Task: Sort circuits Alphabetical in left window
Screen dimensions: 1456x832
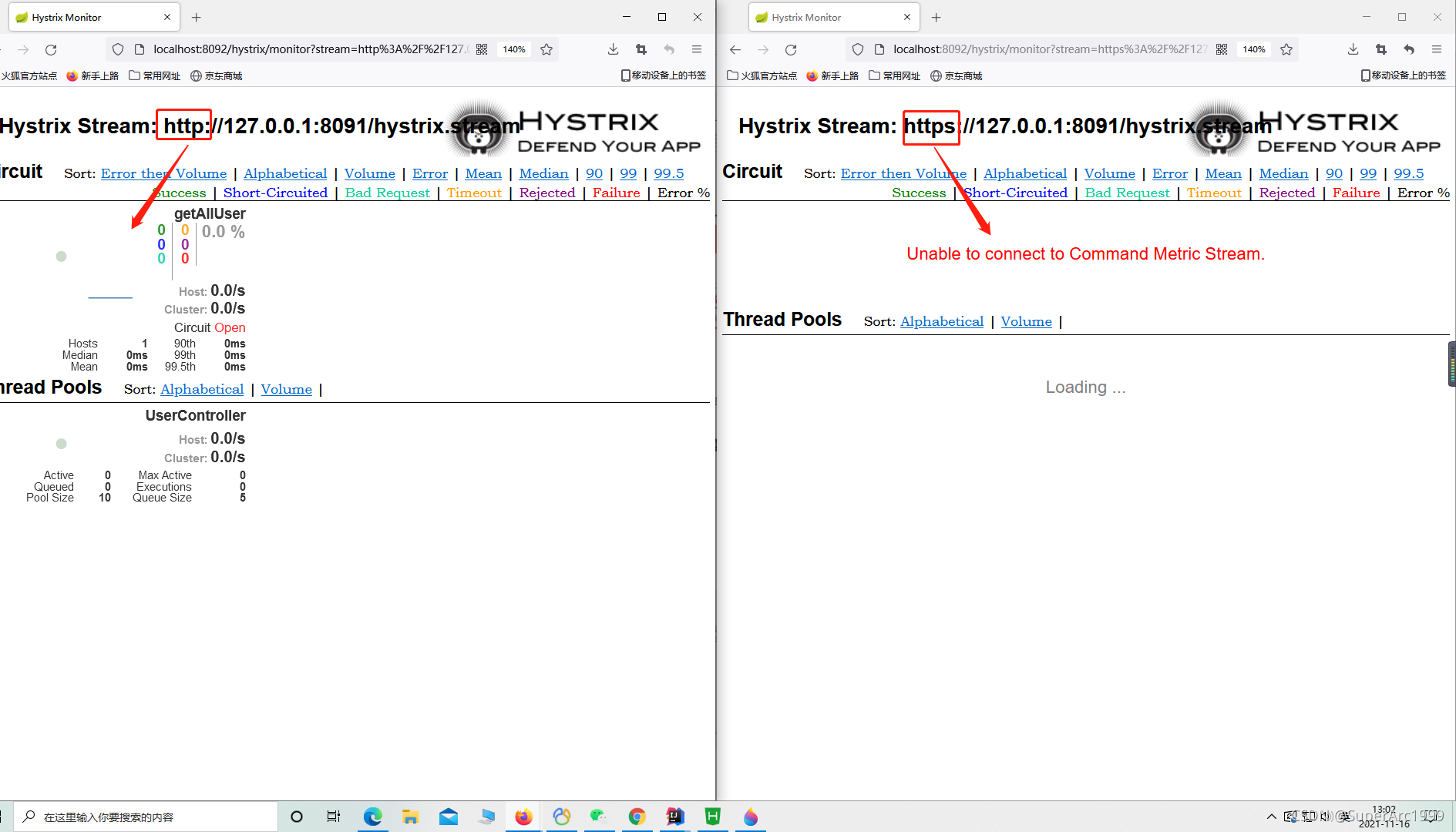Action: pos(285,173)
